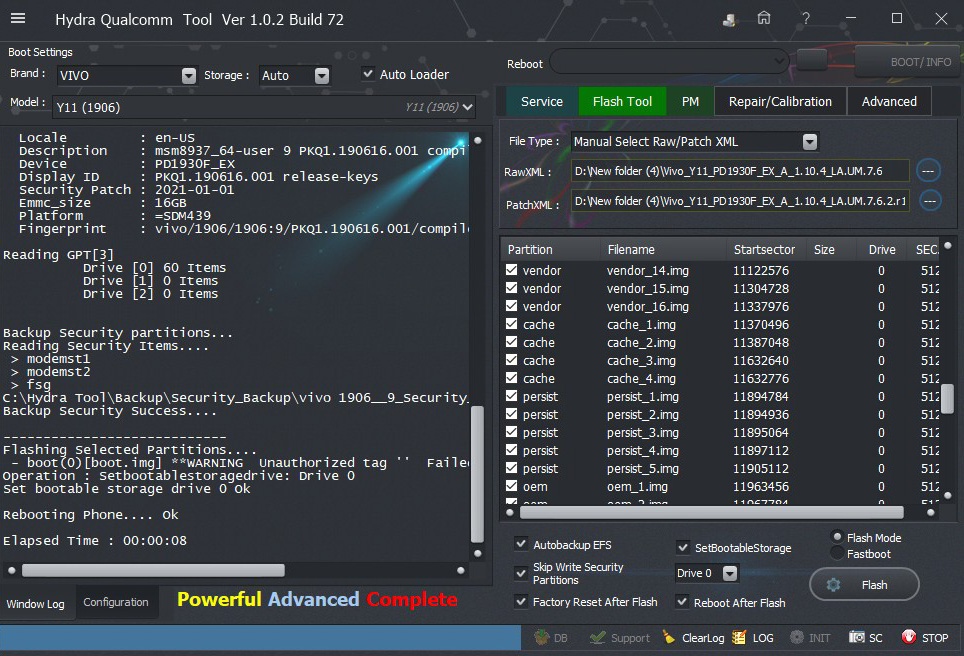Click the gear icon on Flash button

[x=833, y=585]
